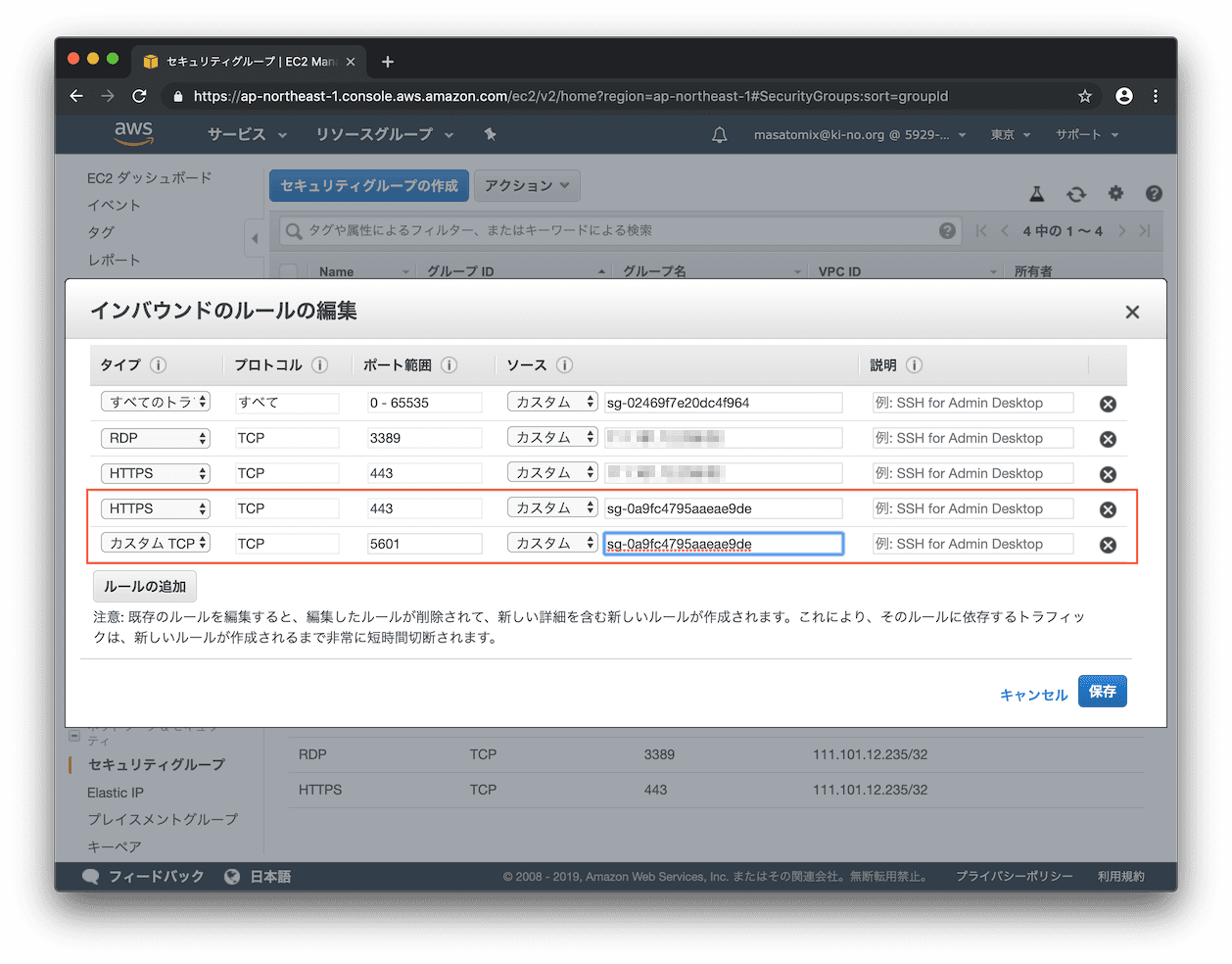This screenshot has width=1232, height=964.
Task: Open type dropdown for カスタム TCP rule
Action: 156,543
